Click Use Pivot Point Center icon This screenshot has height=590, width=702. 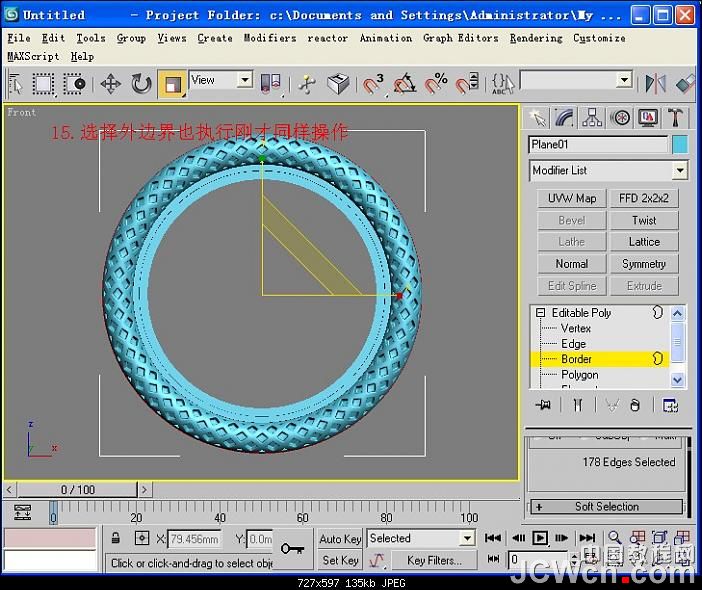tap(270, 84)
